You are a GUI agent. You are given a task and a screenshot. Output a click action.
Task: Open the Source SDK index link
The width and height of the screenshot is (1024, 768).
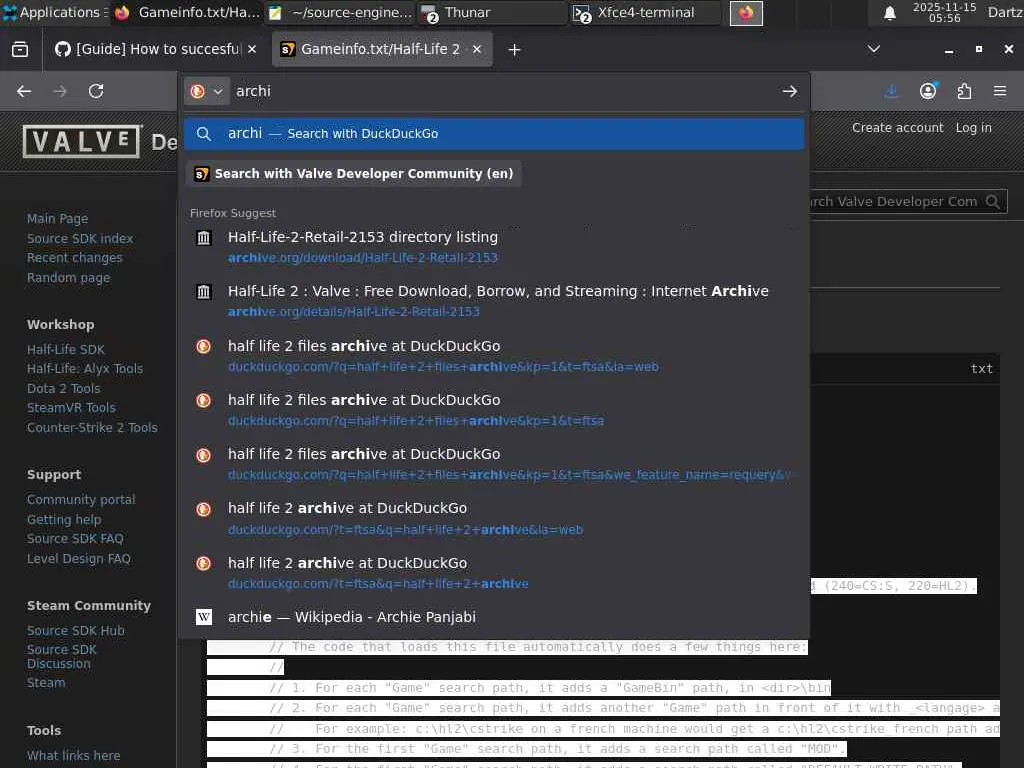click(80, 238)
